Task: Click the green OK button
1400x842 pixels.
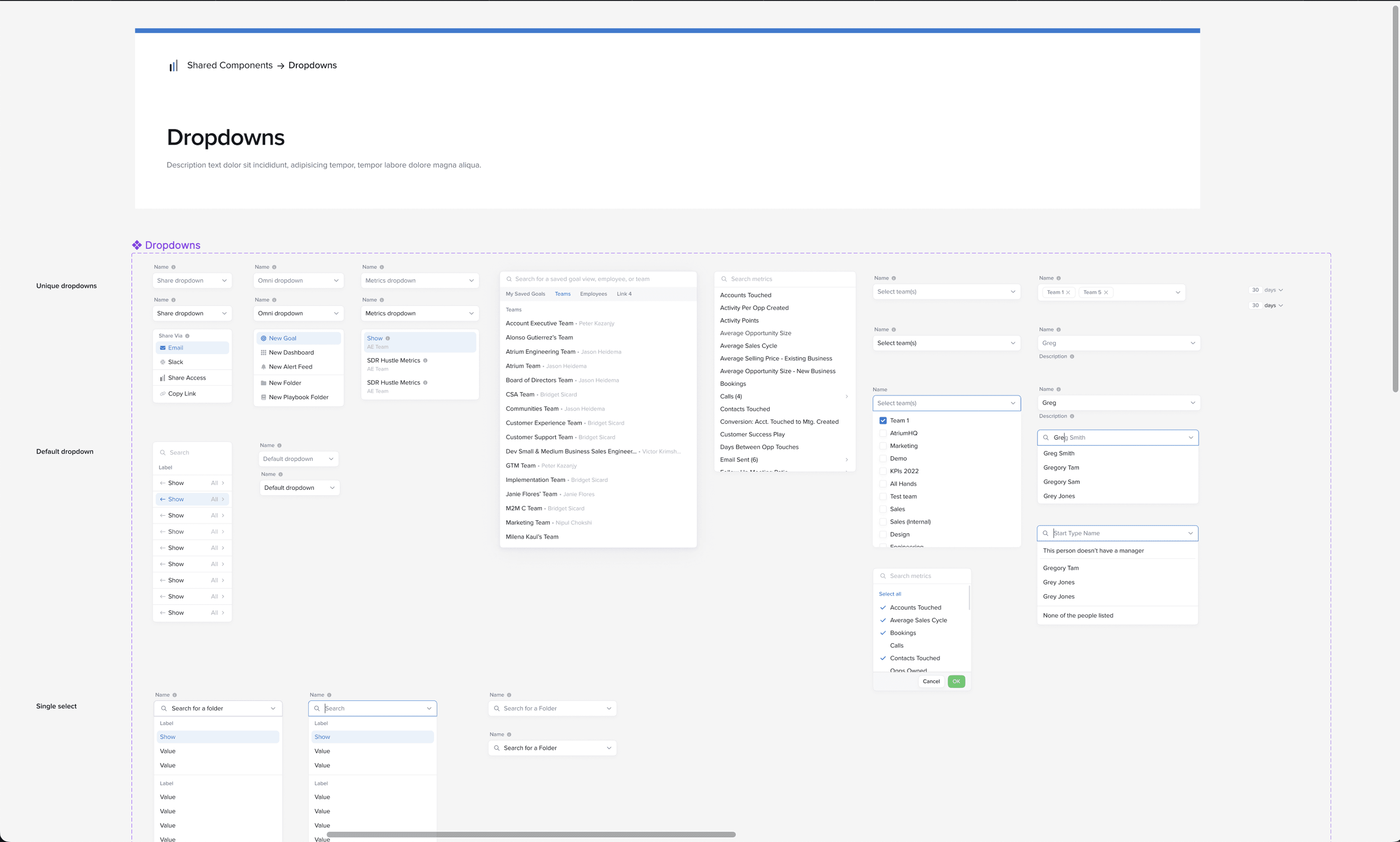Action: 956,681
